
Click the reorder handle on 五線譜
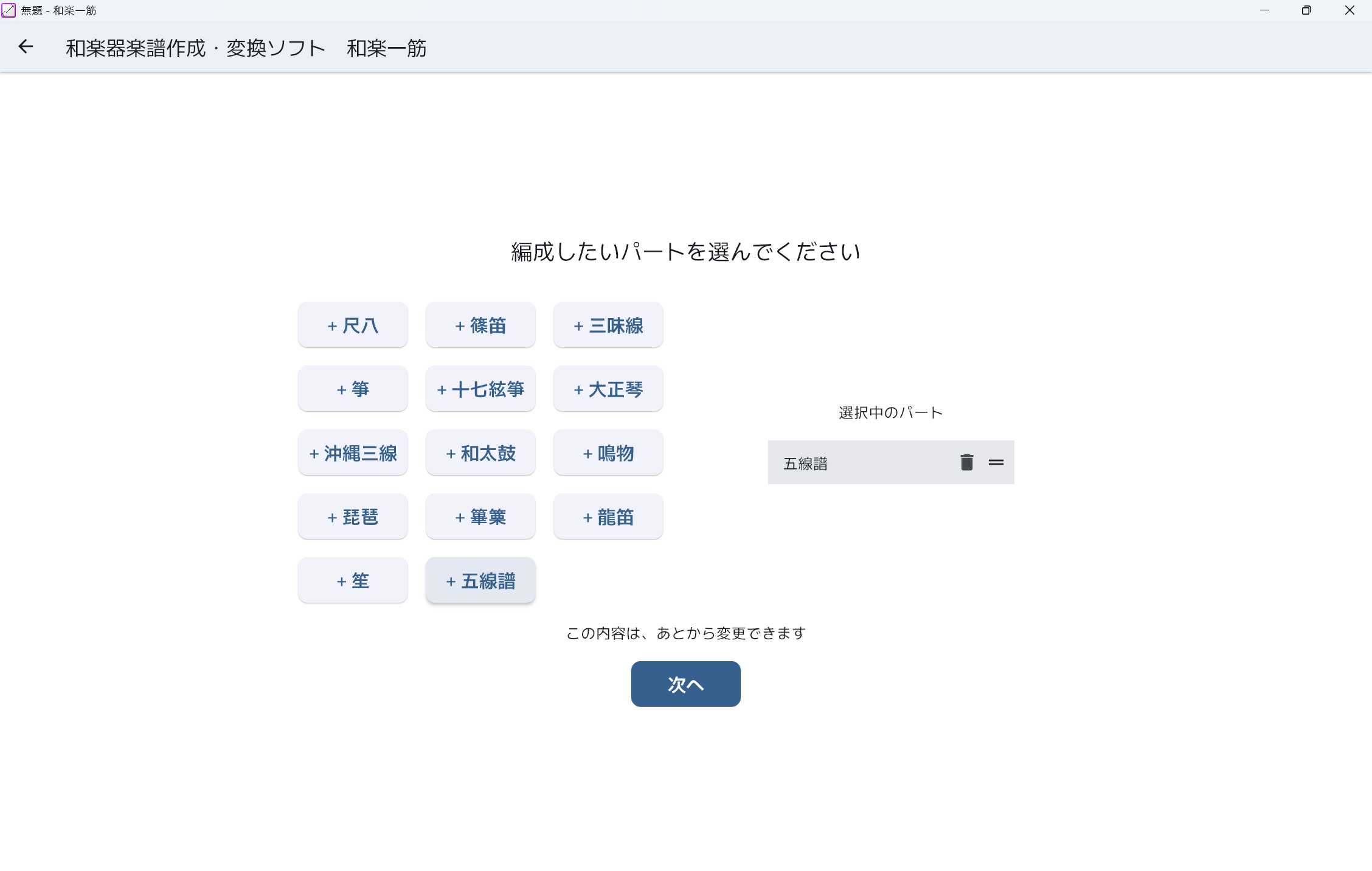coord(996,463)
